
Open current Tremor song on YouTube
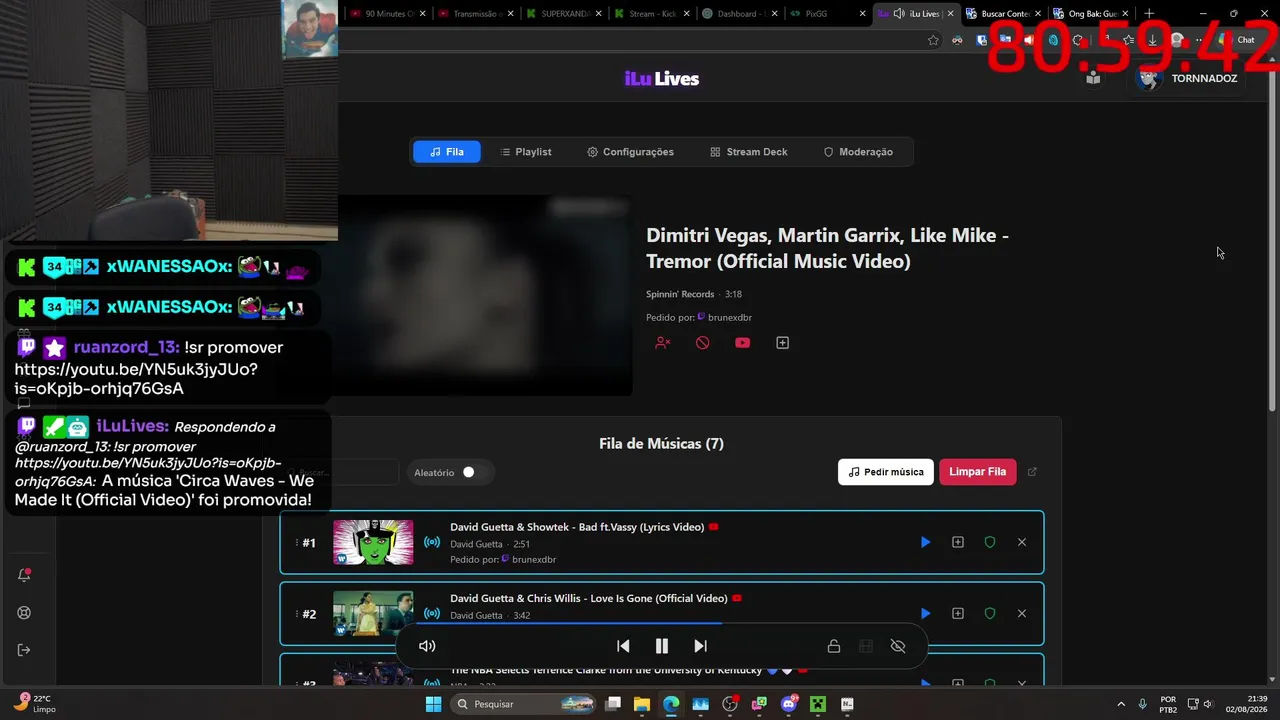742,343
